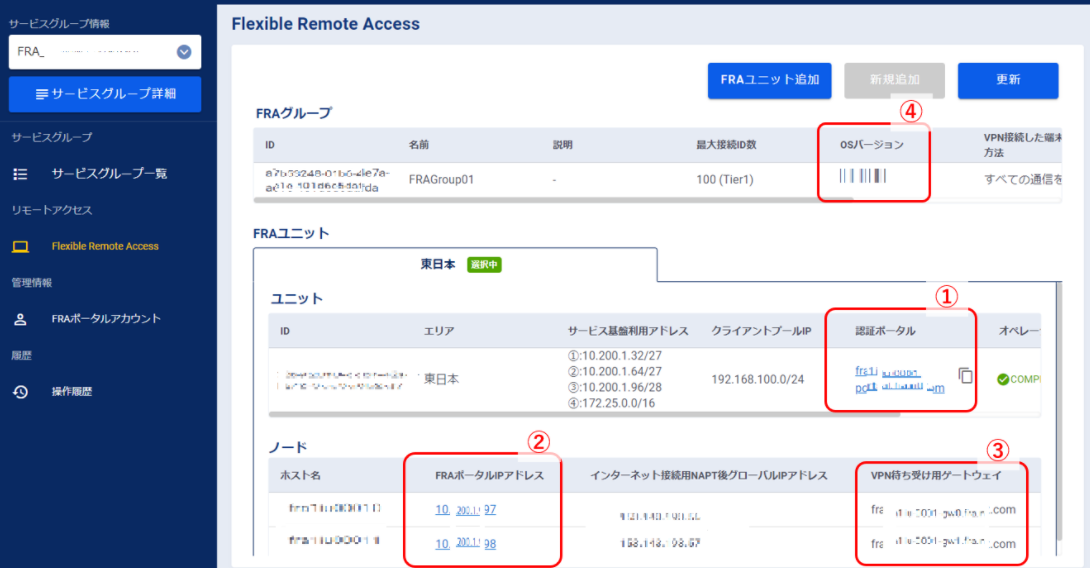The height and width of the screenshot is (568, 1090).
Task: Click the horizontal scrollbar under ユニット table
Action: pyautogui.click(x=584, y=414)
